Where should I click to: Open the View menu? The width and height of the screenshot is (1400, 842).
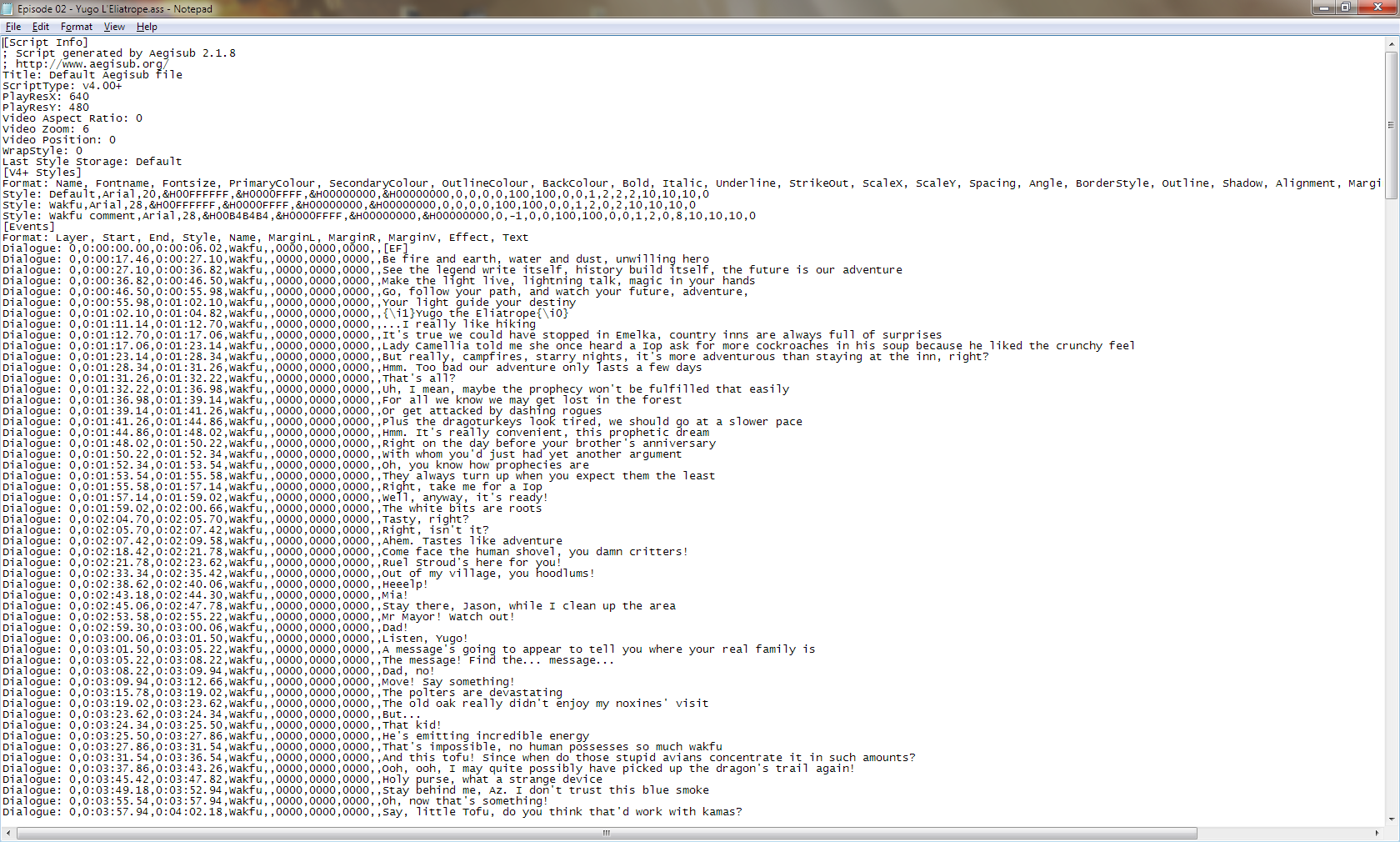point(114,27)
